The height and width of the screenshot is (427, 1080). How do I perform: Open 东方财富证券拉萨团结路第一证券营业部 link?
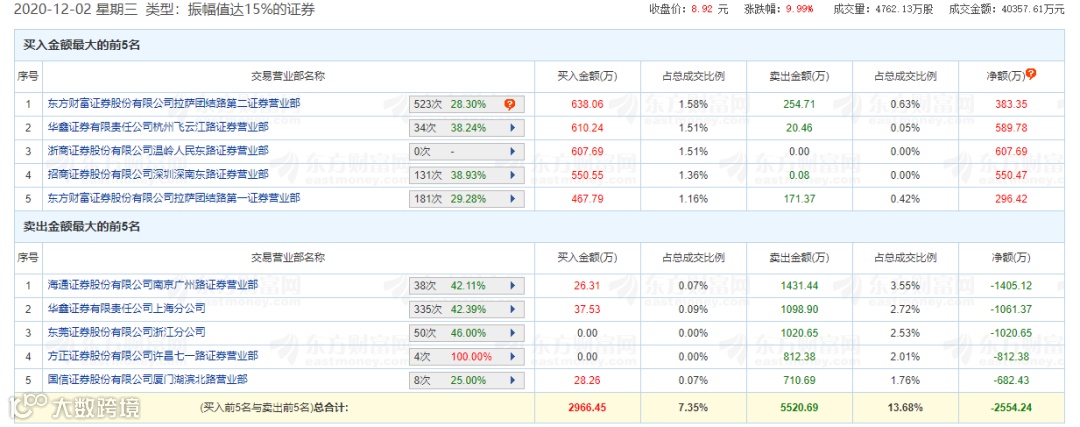coord(174,198)
